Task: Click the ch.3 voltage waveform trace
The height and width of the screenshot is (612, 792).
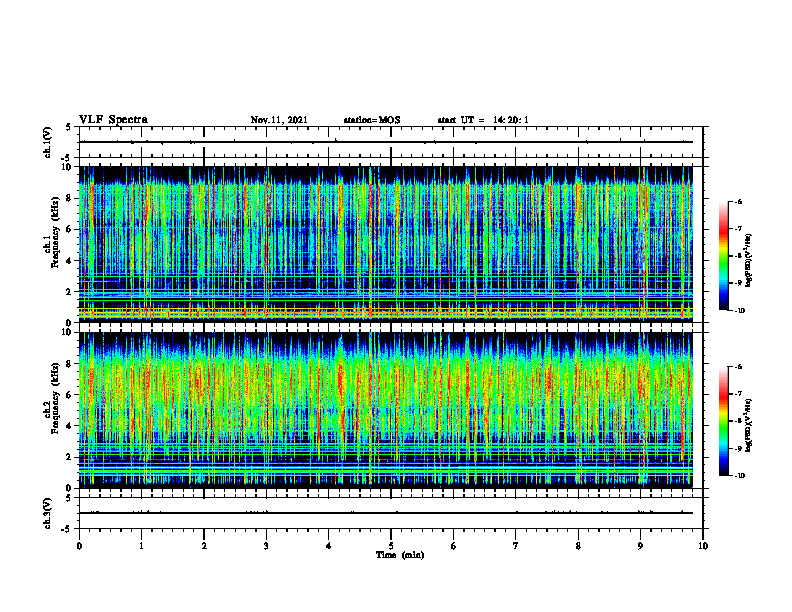Action: [x=386, y=513]
